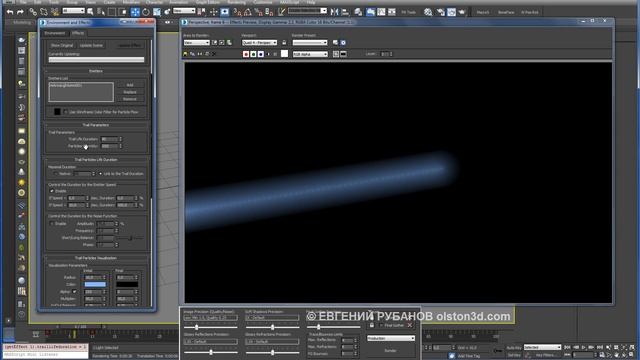
Task: Activate Bind to Space Warp tool
Action: pos(55,12)
